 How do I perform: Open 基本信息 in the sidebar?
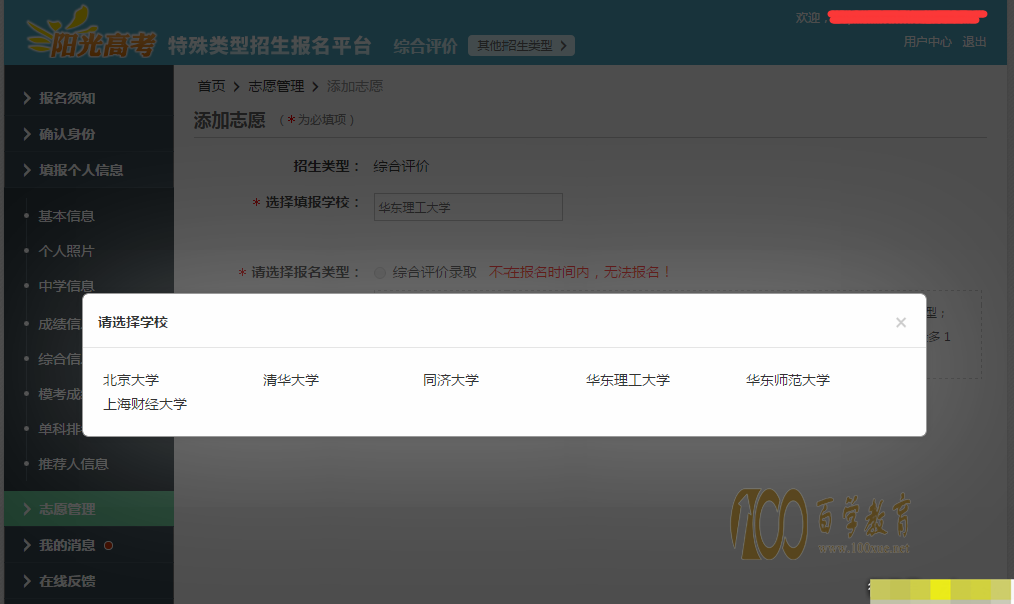[x=66, y=216]
